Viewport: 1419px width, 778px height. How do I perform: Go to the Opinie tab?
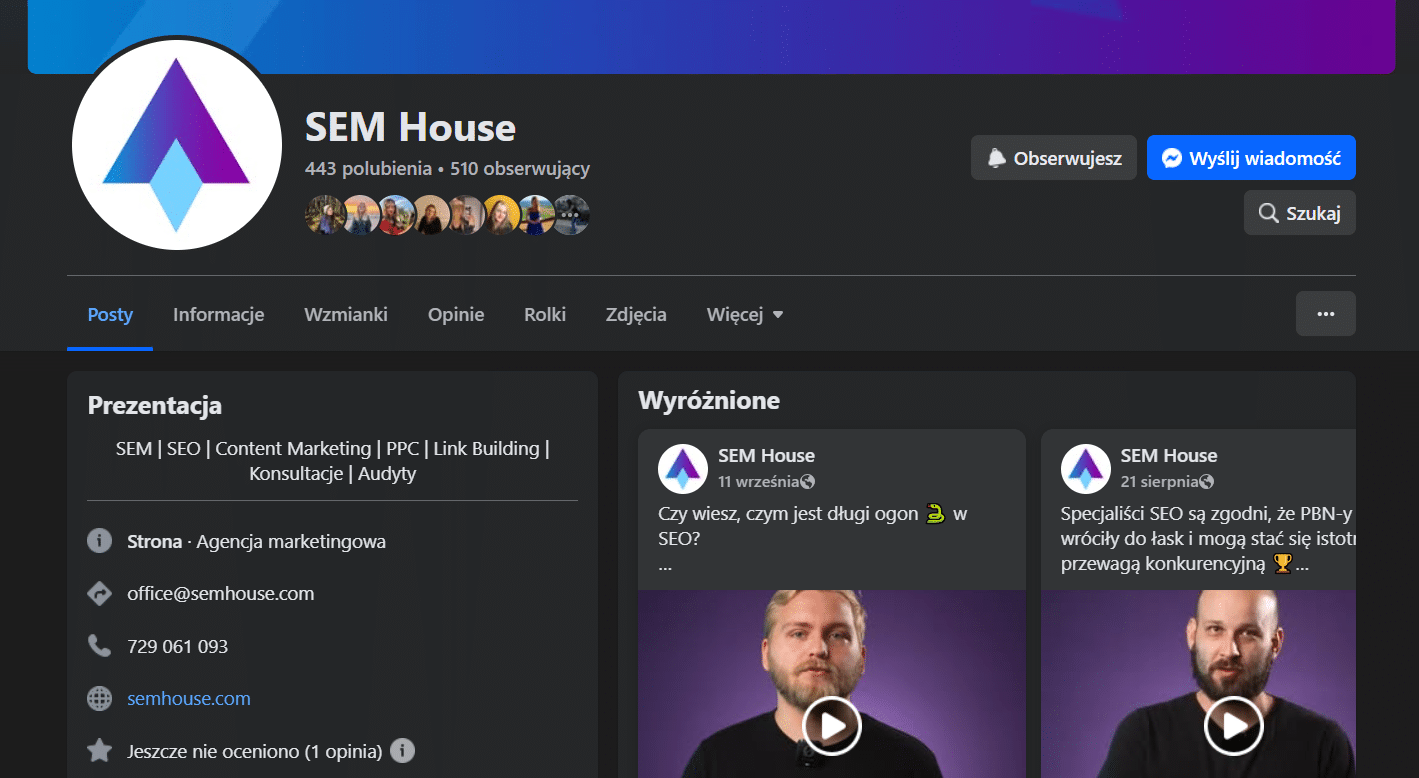456,314
